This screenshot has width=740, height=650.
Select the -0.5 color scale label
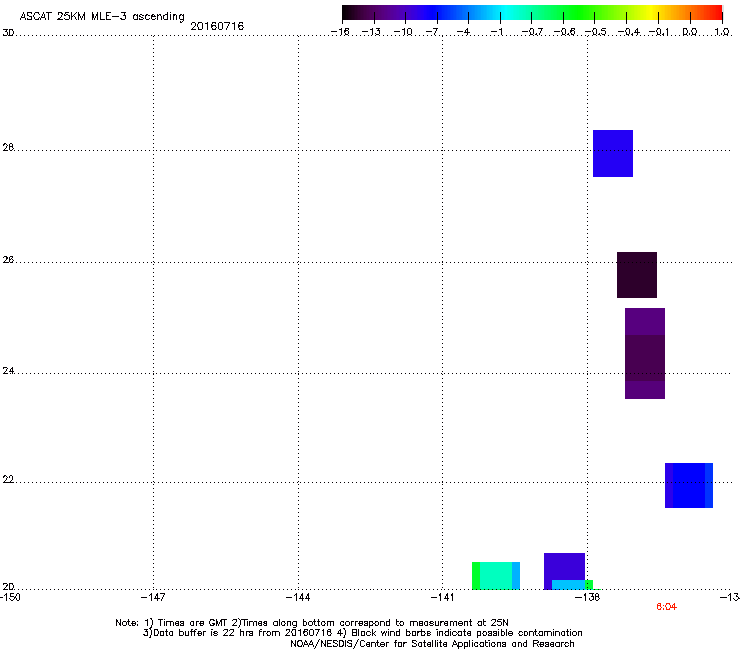(x=596, y=32)
